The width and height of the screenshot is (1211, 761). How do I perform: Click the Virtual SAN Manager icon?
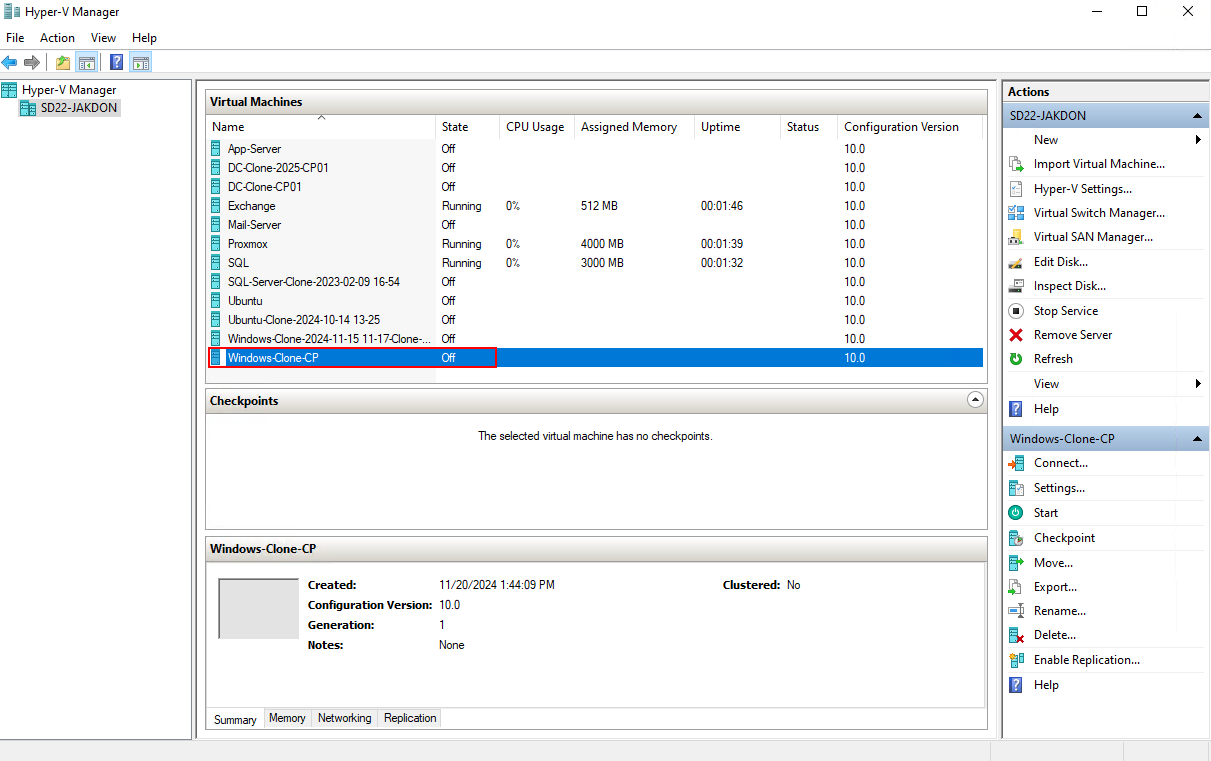(1016, 237)
